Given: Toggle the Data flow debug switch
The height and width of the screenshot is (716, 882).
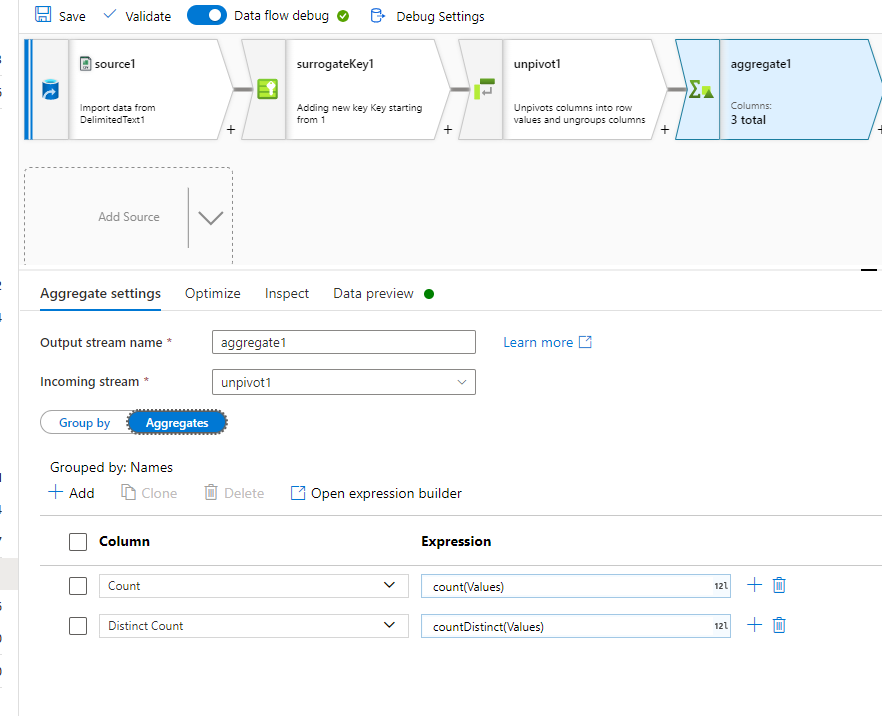Looking at the screenshot, I should [x=206, y=15].
